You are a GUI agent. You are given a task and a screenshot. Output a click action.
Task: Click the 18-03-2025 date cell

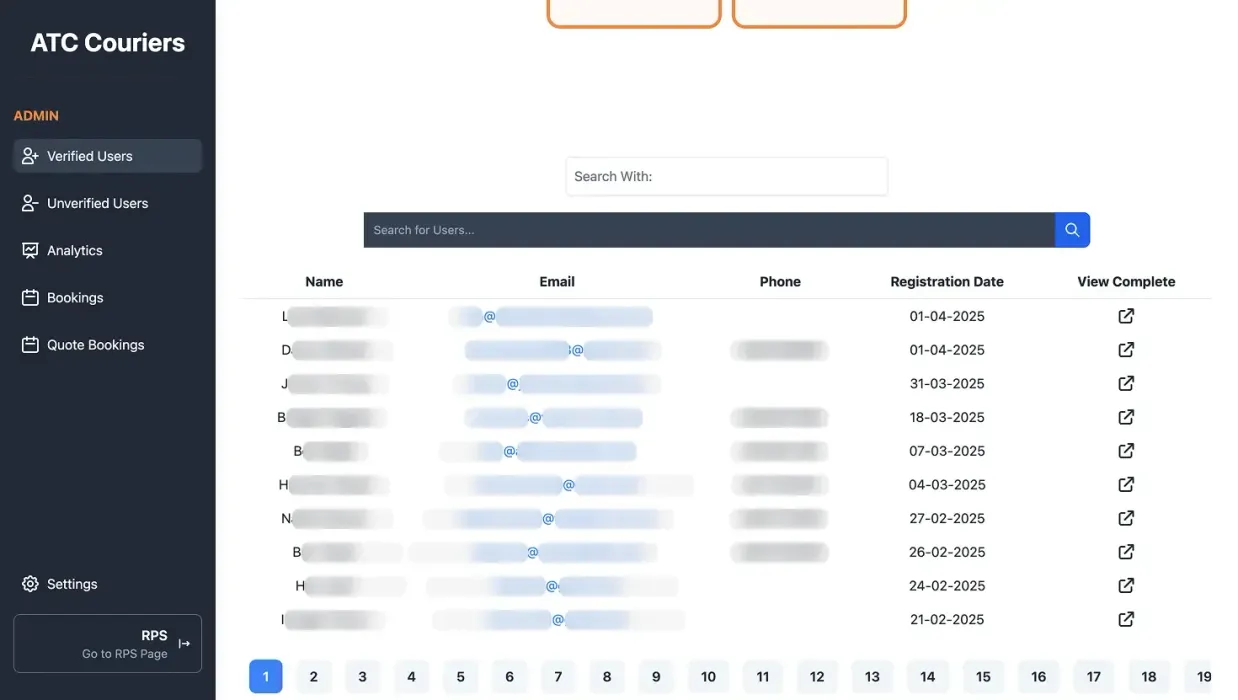[947, 417]
